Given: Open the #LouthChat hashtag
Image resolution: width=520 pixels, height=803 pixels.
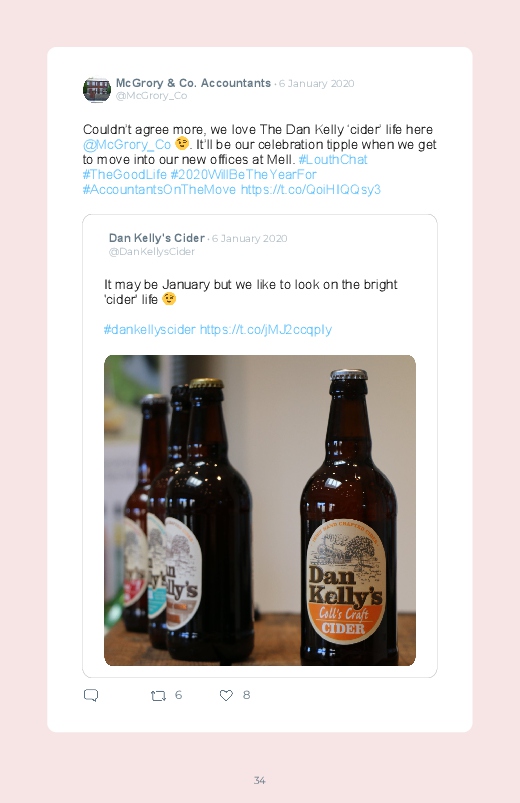Looking at the screenshot, I should 332,160.
